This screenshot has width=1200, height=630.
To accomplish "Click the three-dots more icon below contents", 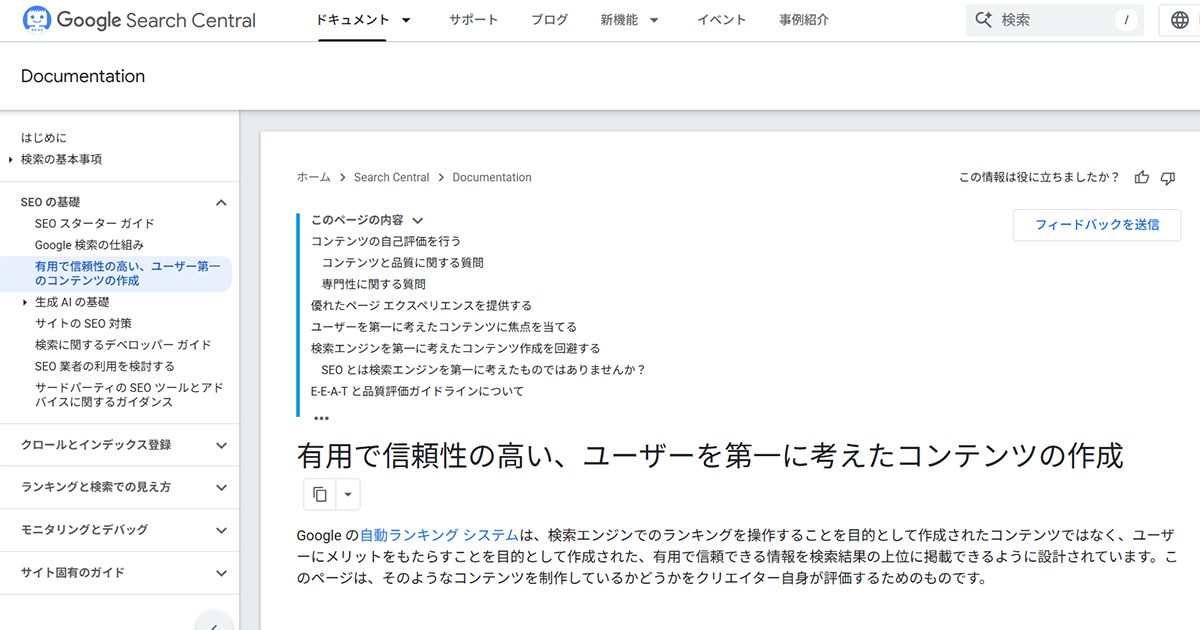I will tap(321, 418).
